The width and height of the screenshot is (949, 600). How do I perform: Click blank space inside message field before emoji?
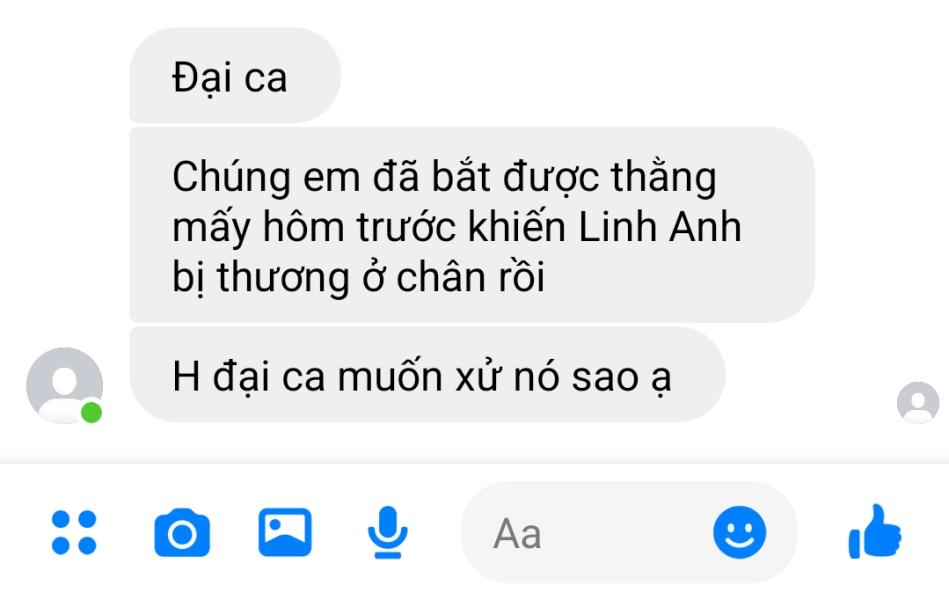[623, 533]
